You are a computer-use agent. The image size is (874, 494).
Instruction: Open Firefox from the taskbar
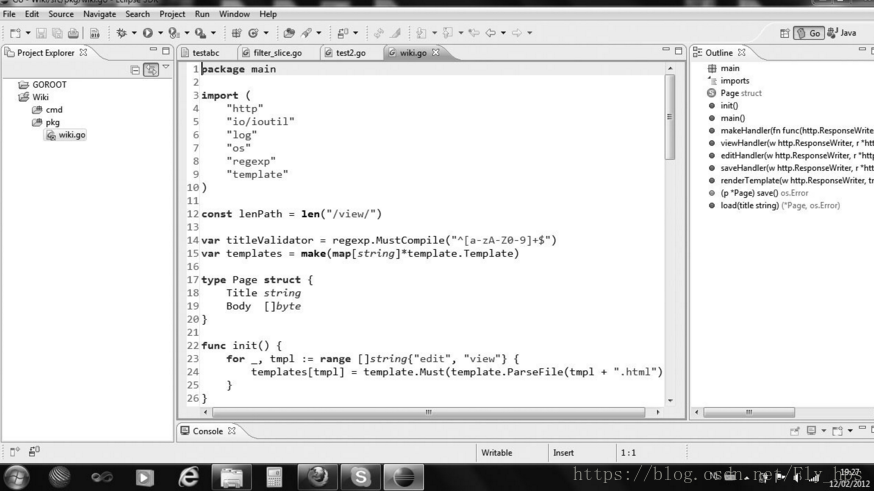[318, 477]
